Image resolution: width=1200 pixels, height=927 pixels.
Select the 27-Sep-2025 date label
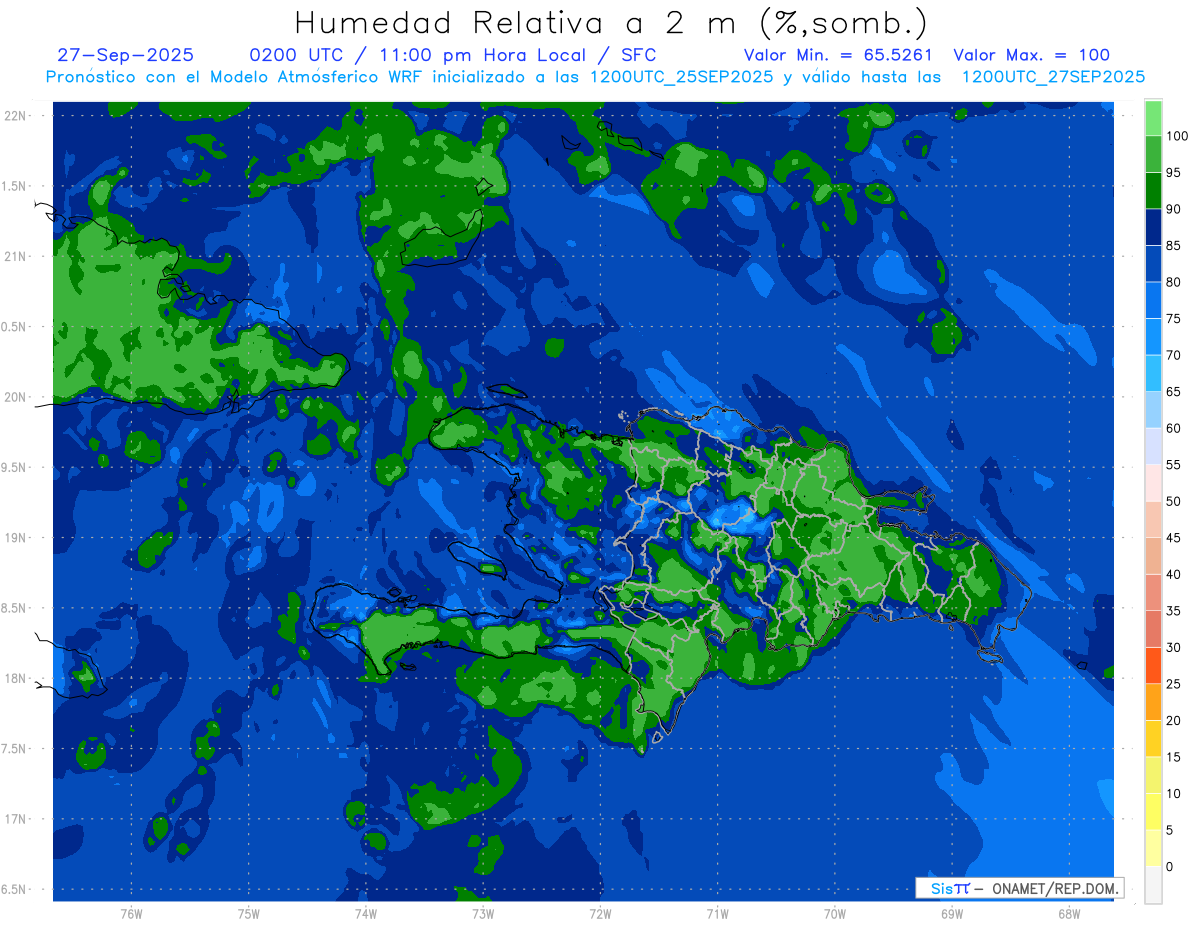click(125, 55)
